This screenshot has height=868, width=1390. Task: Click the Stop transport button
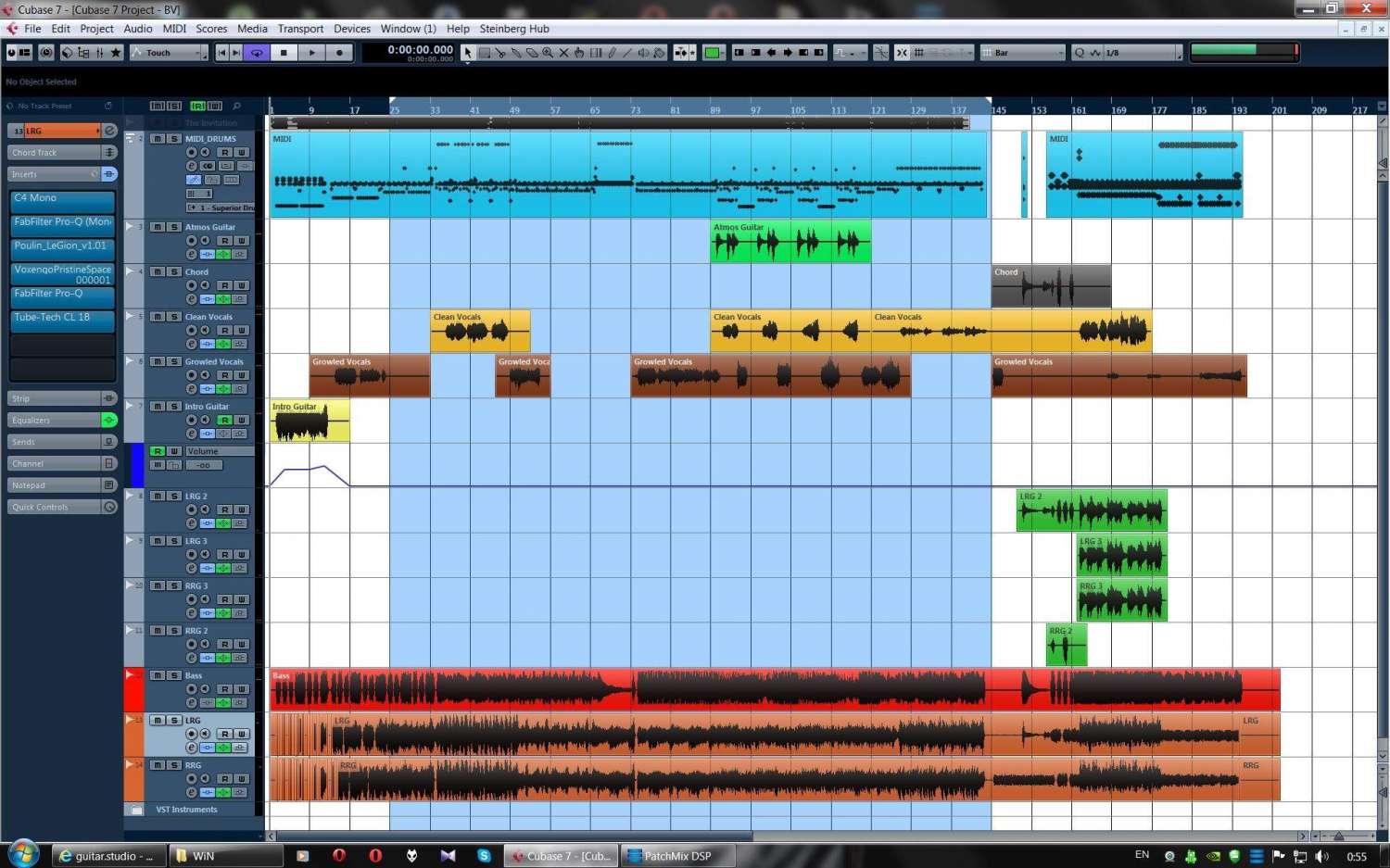click(x=284, y=53)
